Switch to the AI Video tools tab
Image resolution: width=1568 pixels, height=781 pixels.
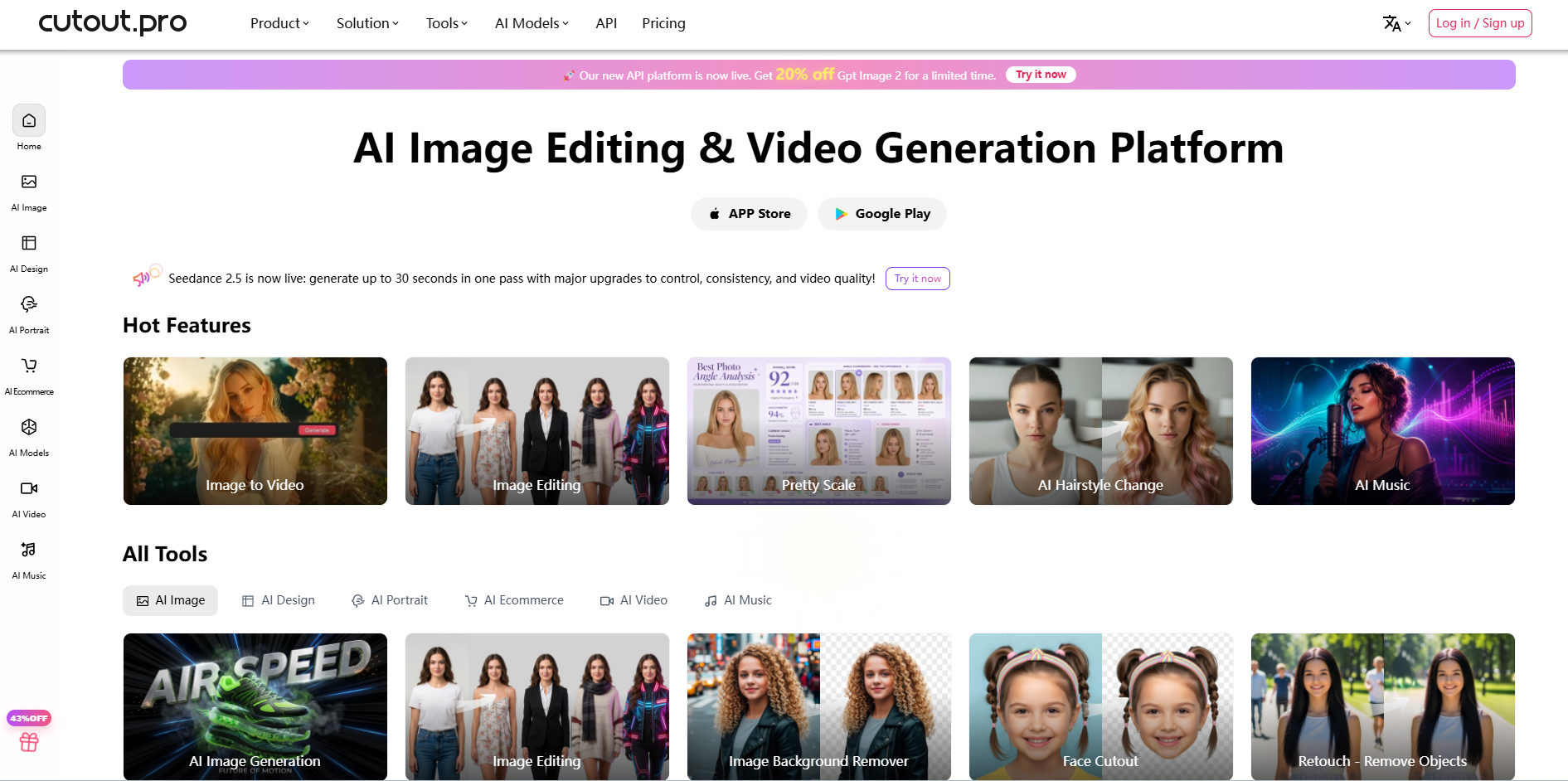(634, 600)
